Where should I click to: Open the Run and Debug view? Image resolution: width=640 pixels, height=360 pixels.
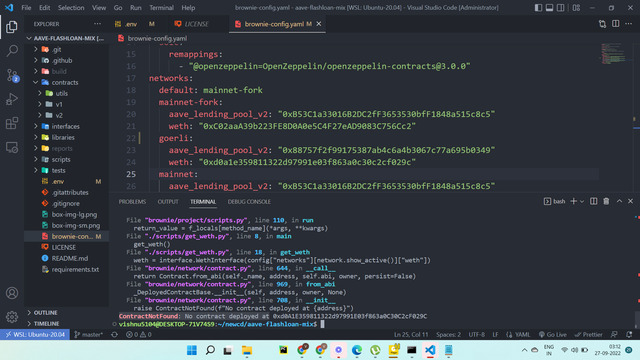click(x=12, y=99)
